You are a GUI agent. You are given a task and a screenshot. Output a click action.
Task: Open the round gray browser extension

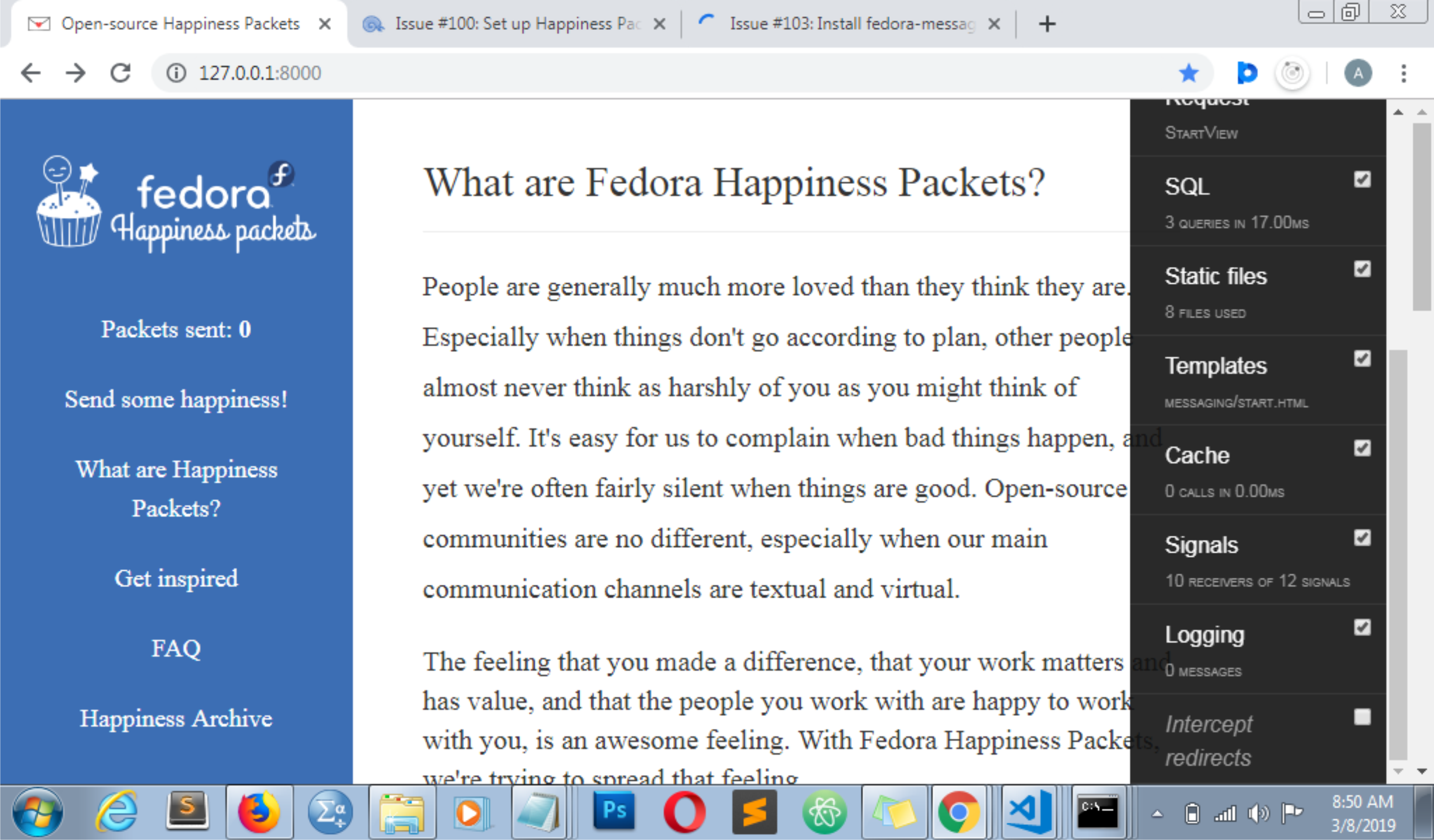[x=1292, y=73]
